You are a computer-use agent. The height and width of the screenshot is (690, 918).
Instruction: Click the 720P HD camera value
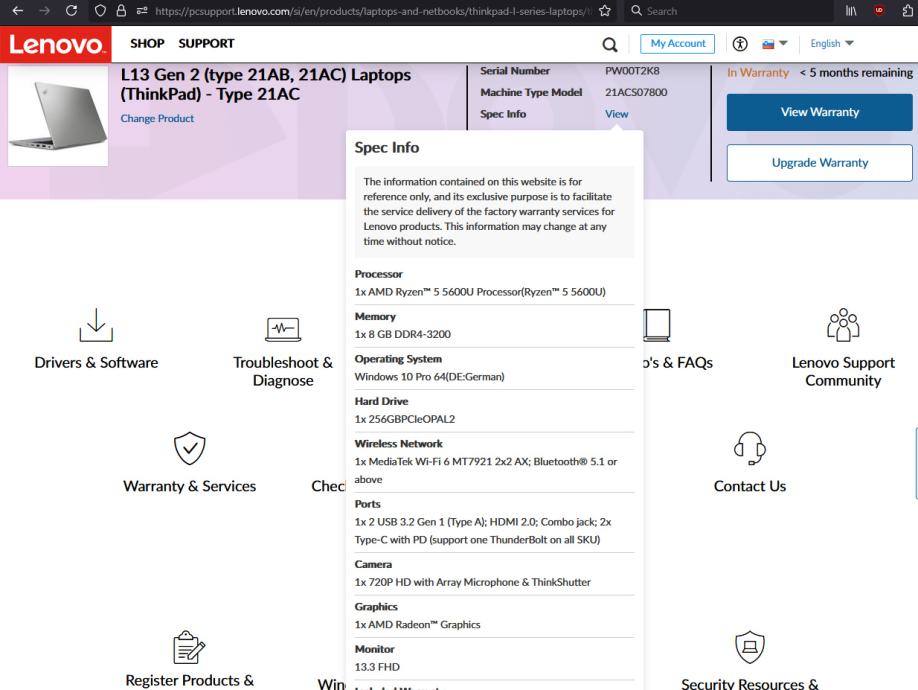(x=472, y=582)
